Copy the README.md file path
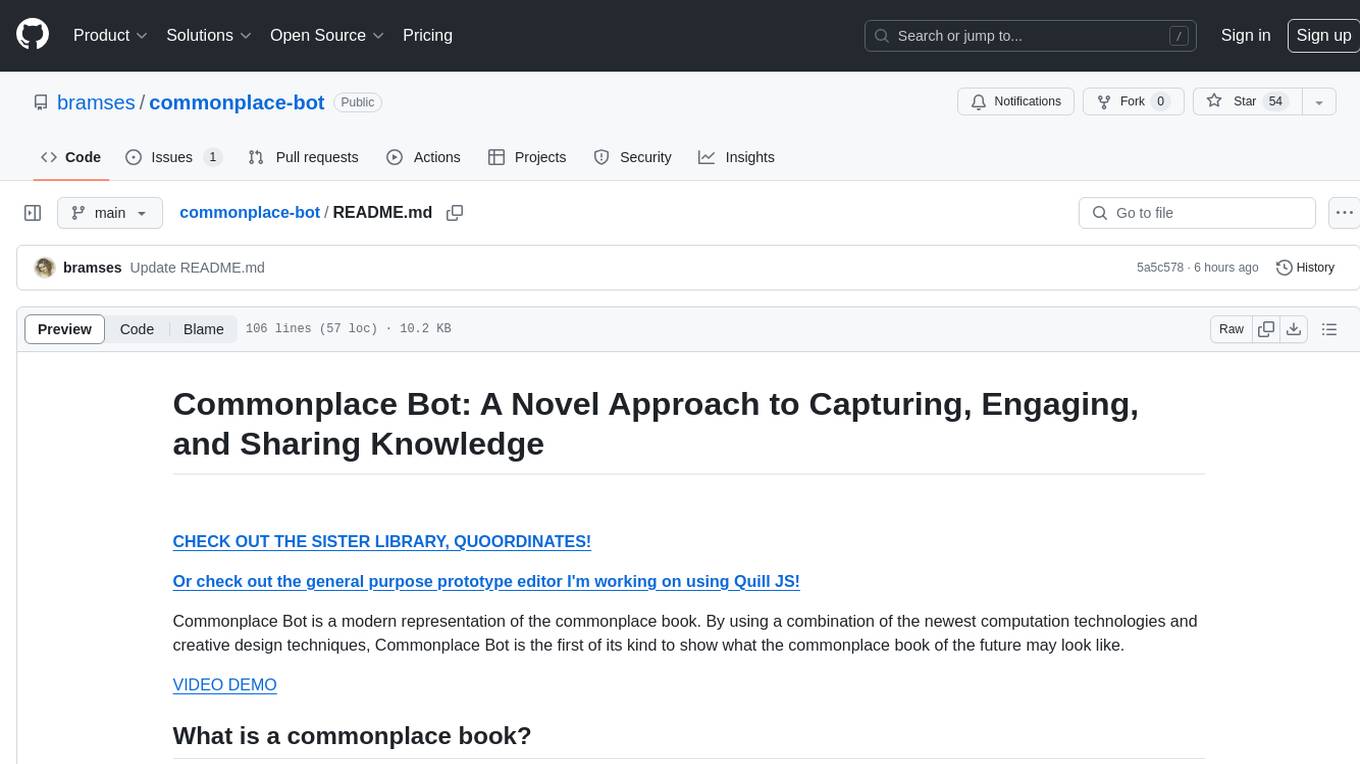1360x764 pixels. point(454,213)
